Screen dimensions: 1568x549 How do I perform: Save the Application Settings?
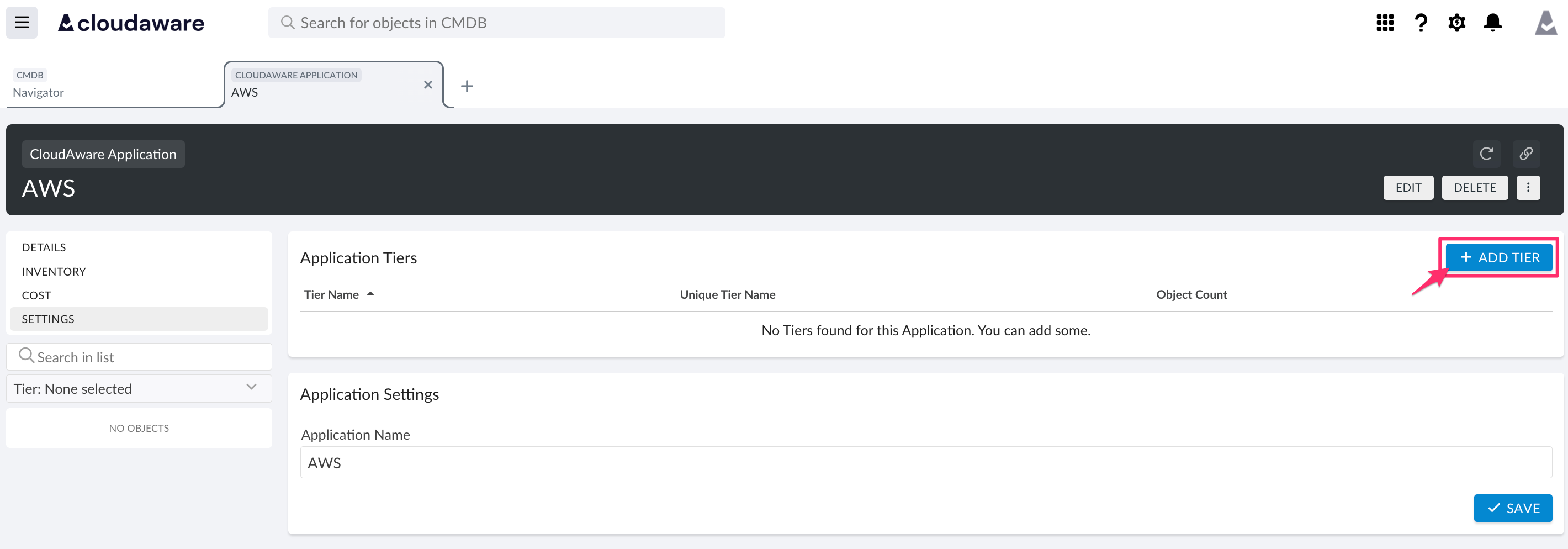[x=1513, y=508]
